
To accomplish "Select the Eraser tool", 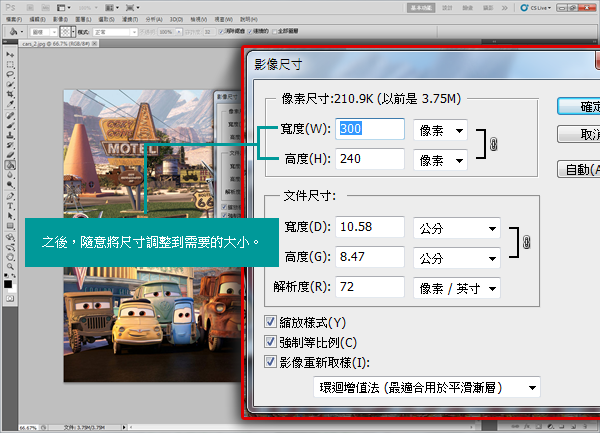I will coord(10,155).
